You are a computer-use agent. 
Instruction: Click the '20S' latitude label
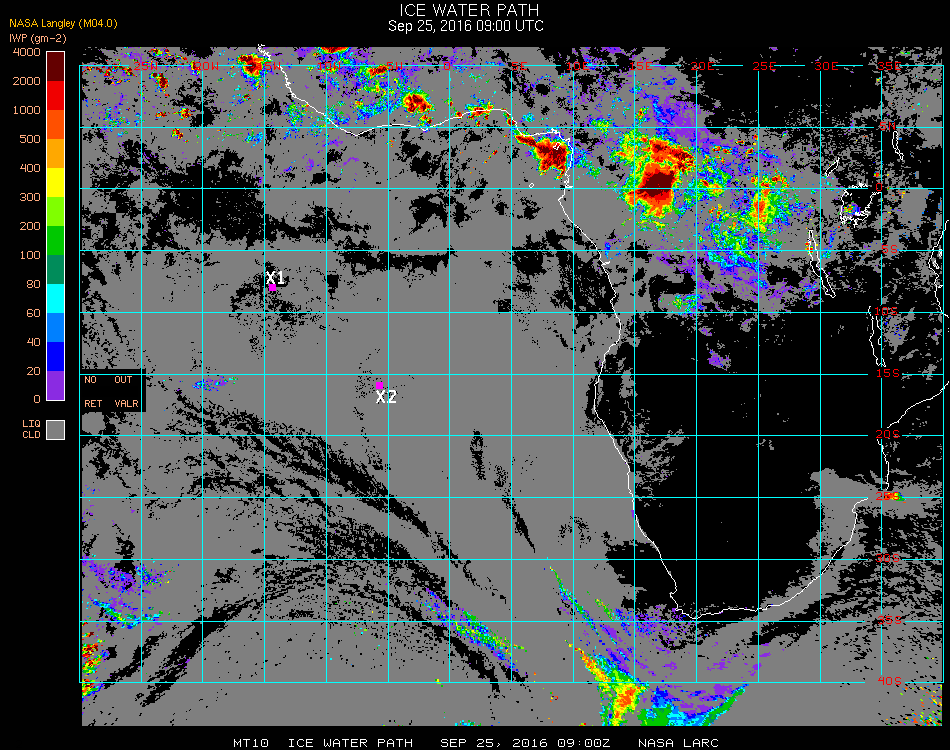pos(888,435)
